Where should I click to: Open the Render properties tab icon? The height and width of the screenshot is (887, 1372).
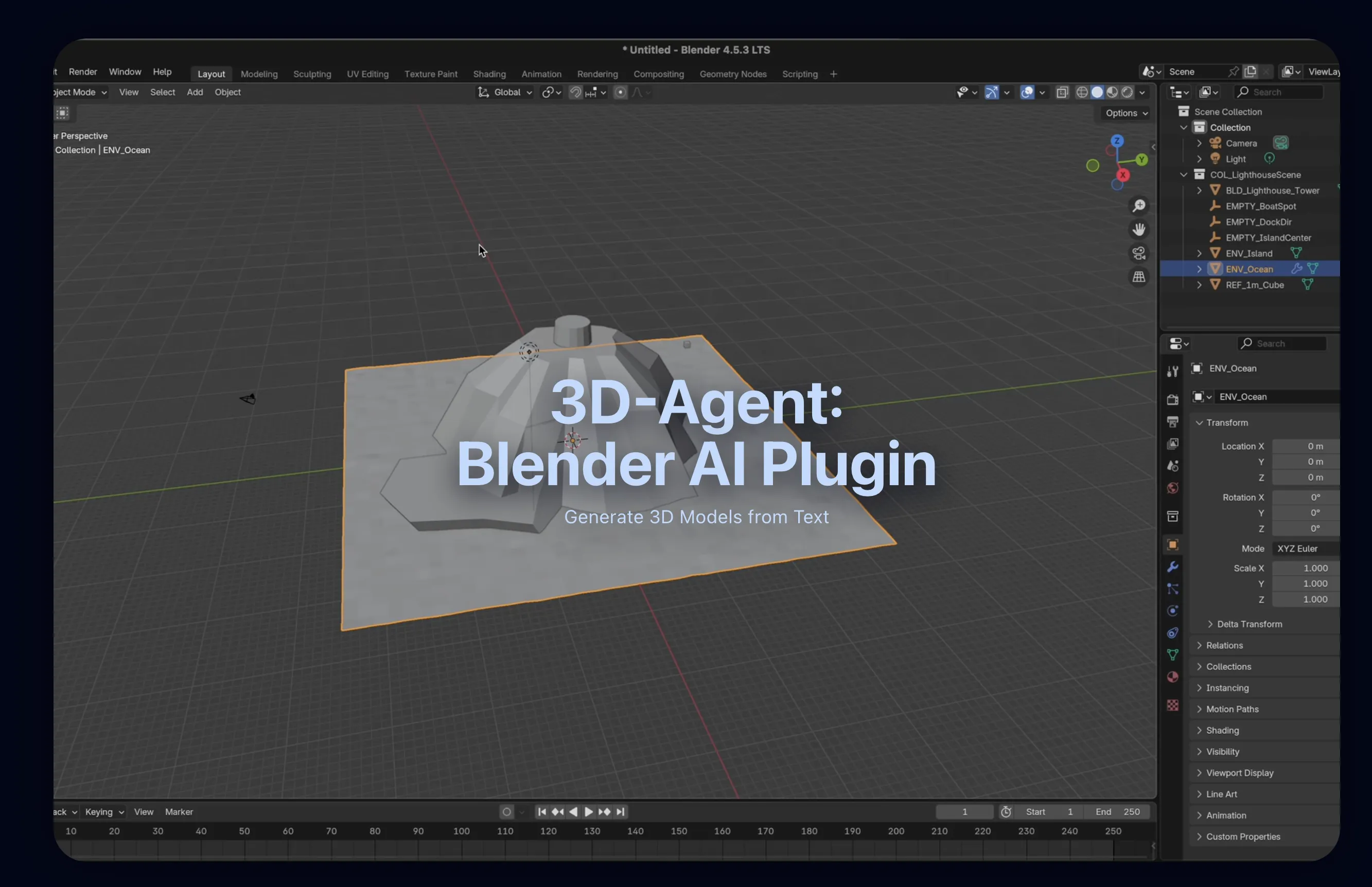pyautogui.click(x=1172, y=399)
